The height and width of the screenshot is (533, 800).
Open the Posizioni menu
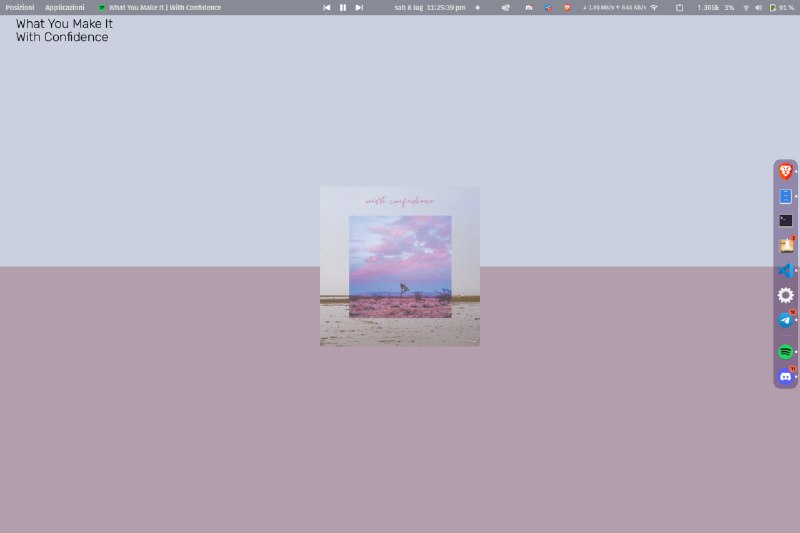tap(20, 7)
